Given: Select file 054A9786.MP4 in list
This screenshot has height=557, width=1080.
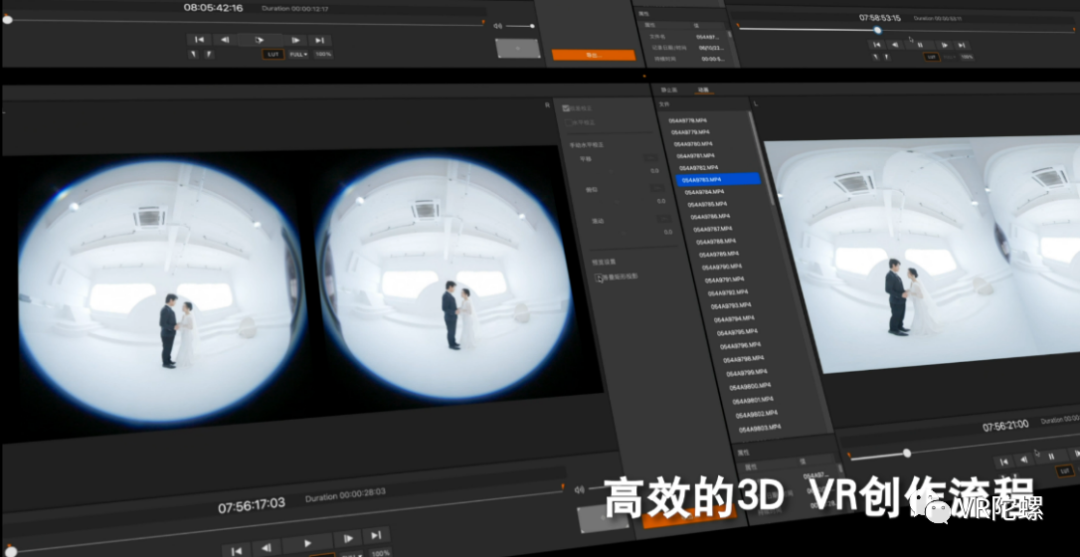Looking at the screenshot, I should point(710,216).
